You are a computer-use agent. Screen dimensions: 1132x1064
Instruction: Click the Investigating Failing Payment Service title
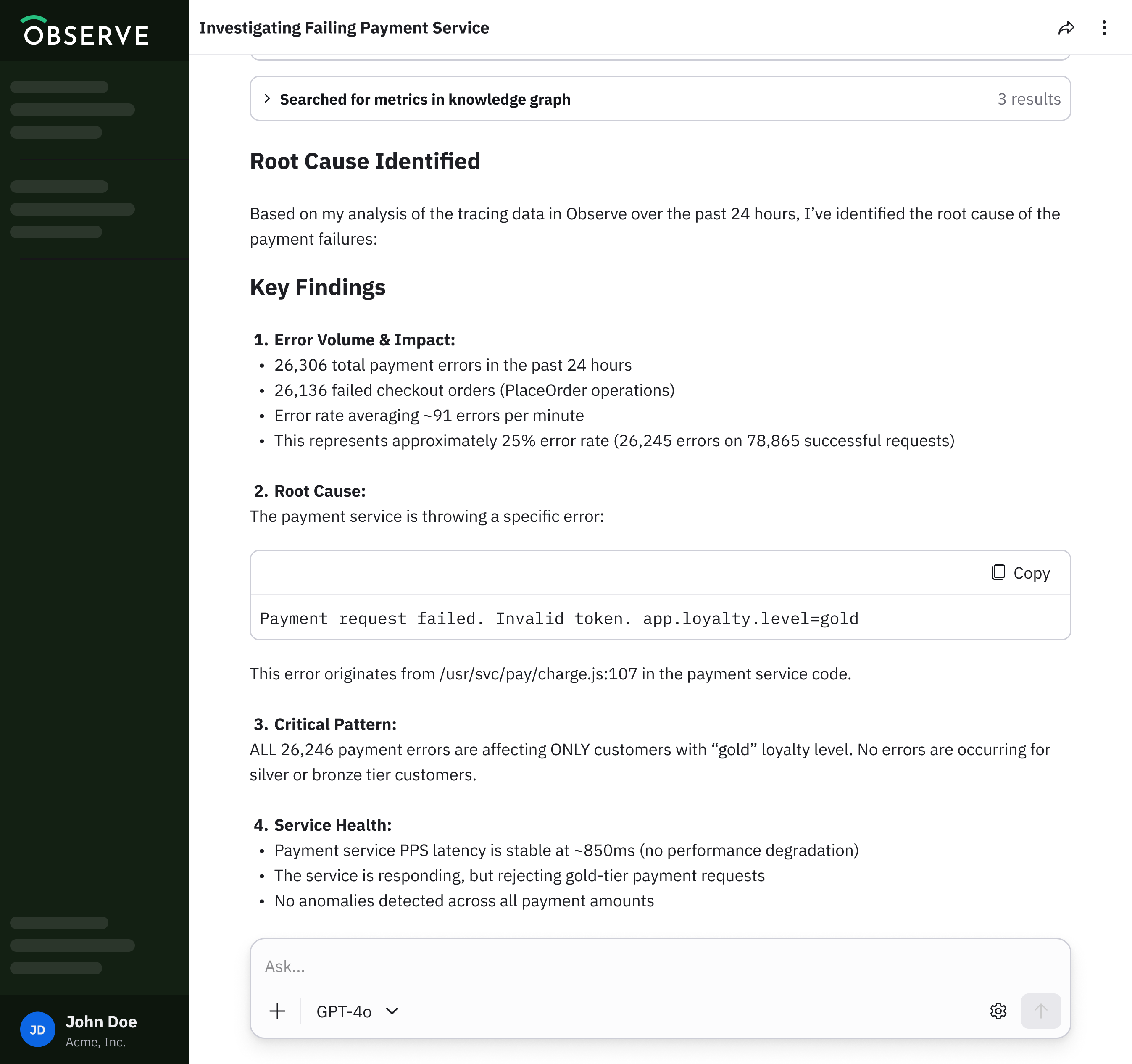click(x=344, y=28)
